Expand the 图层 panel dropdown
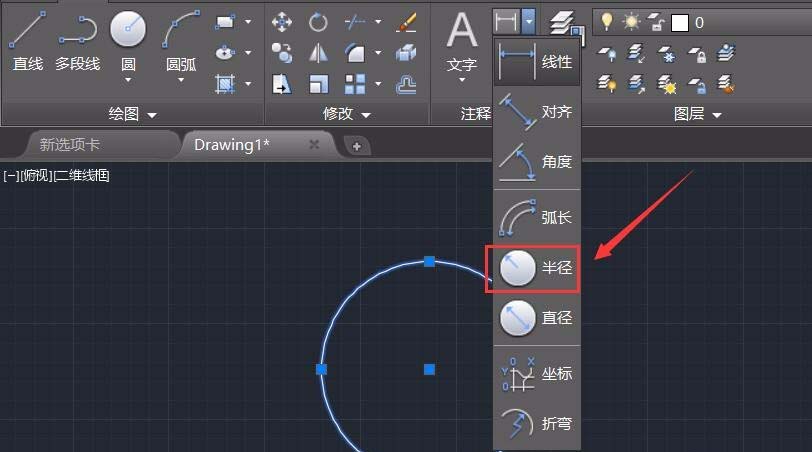This screenshot has width=812, height=452. [x=717, y=115]
